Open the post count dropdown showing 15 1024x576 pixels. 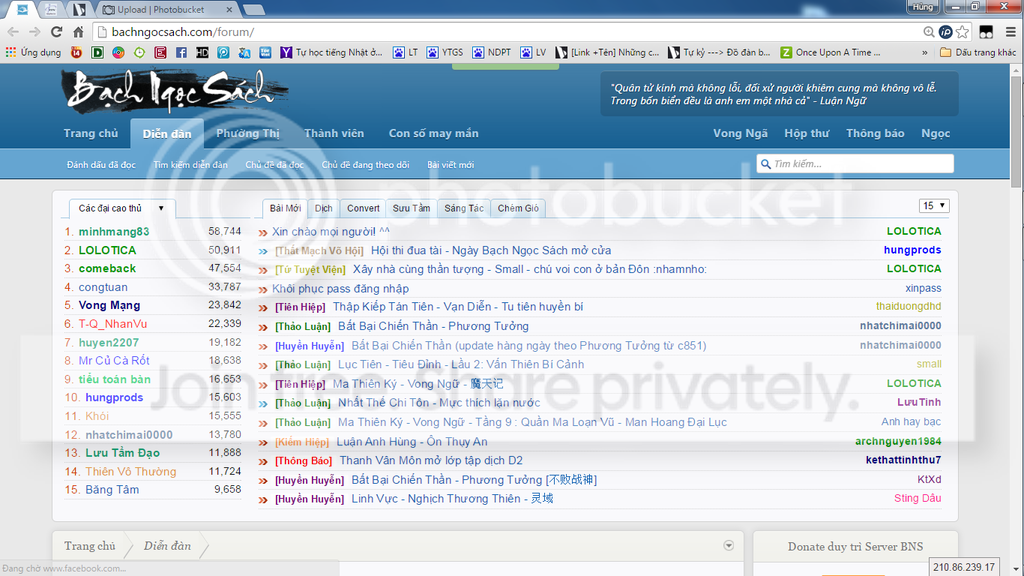[x=934, y=206]
